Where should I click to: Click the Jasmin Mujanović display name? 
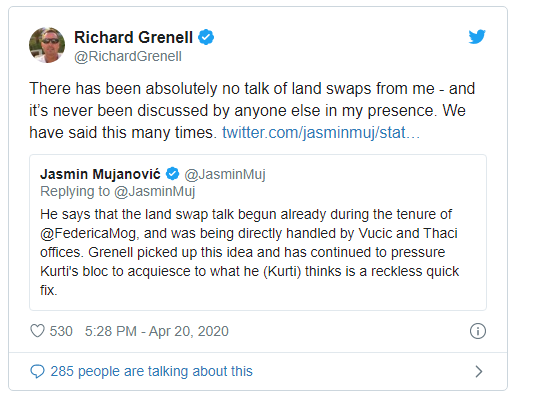click(100, 174)
